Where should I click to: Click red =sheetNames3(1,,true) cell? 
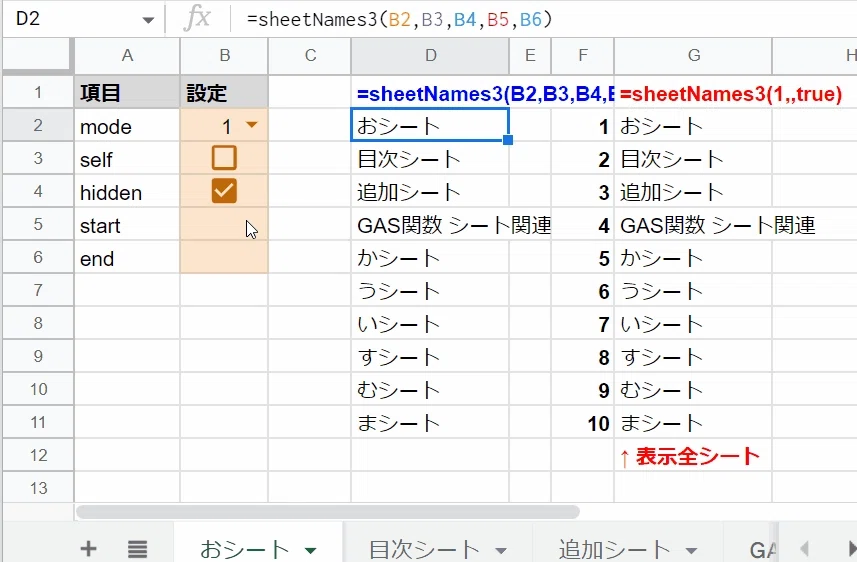[731, 93]
